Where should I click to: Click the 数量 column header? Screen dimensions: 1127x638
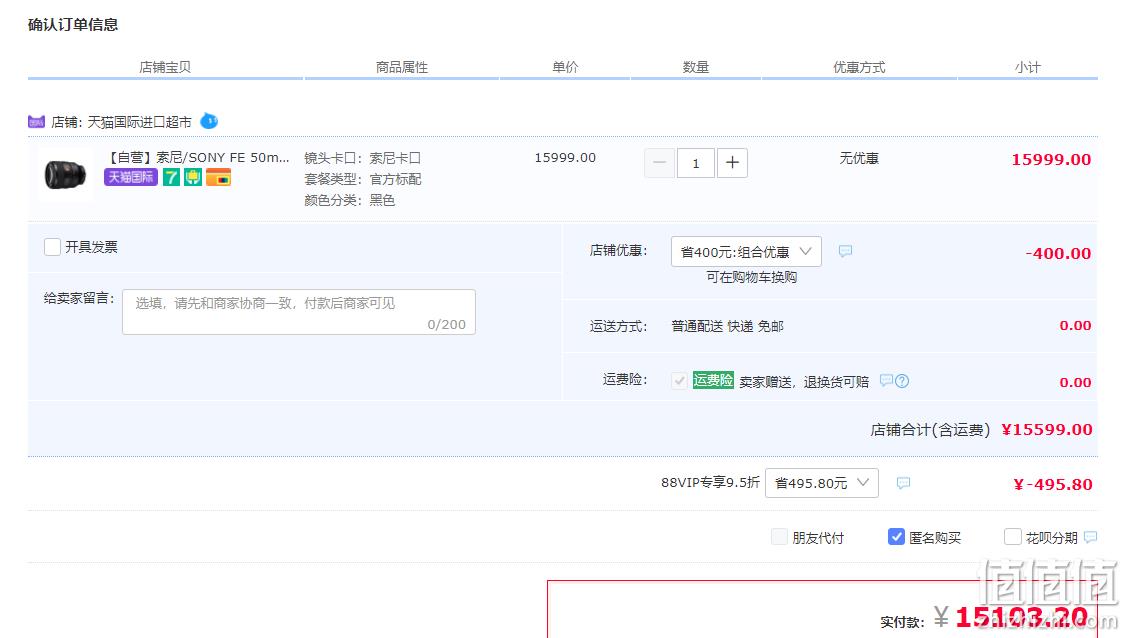coord(696,67)
